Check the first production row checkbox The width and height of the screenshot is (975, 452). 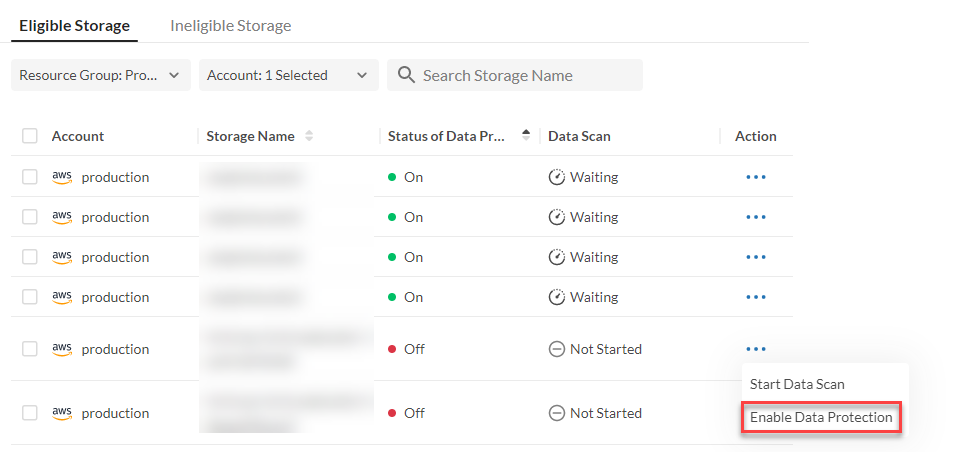coord(30,177)
